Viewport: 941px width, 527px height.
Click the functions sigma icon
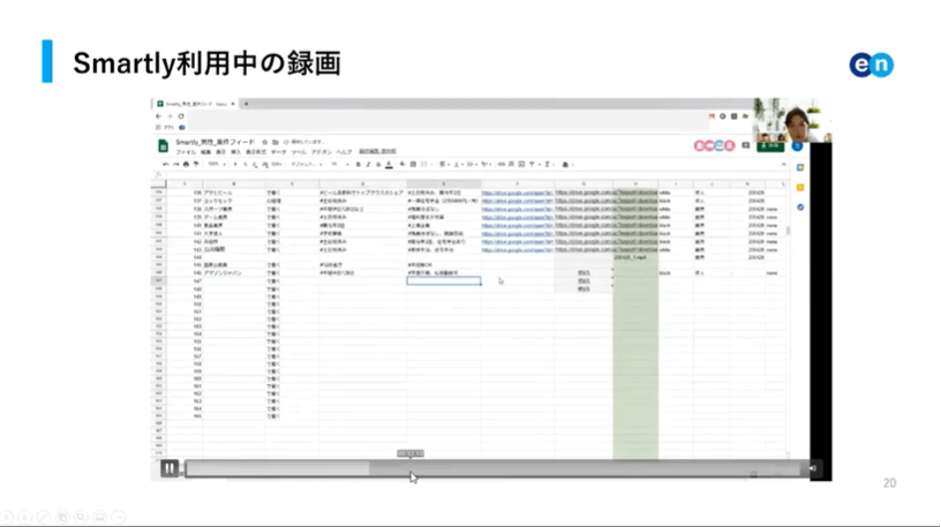pyautogui.click(x=548, y=164)
